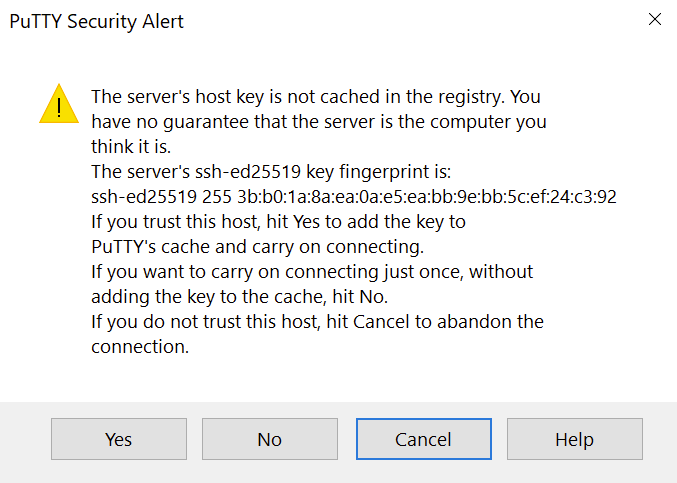Screen dimensions: 677x483
Task: Click the line 'key fingerprint is:'
Action: (271, 172)
